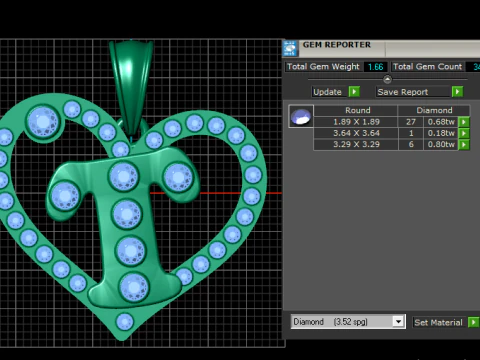Click the Round column header
This screenshot has height=360, width=480.
tap(357, 110)
